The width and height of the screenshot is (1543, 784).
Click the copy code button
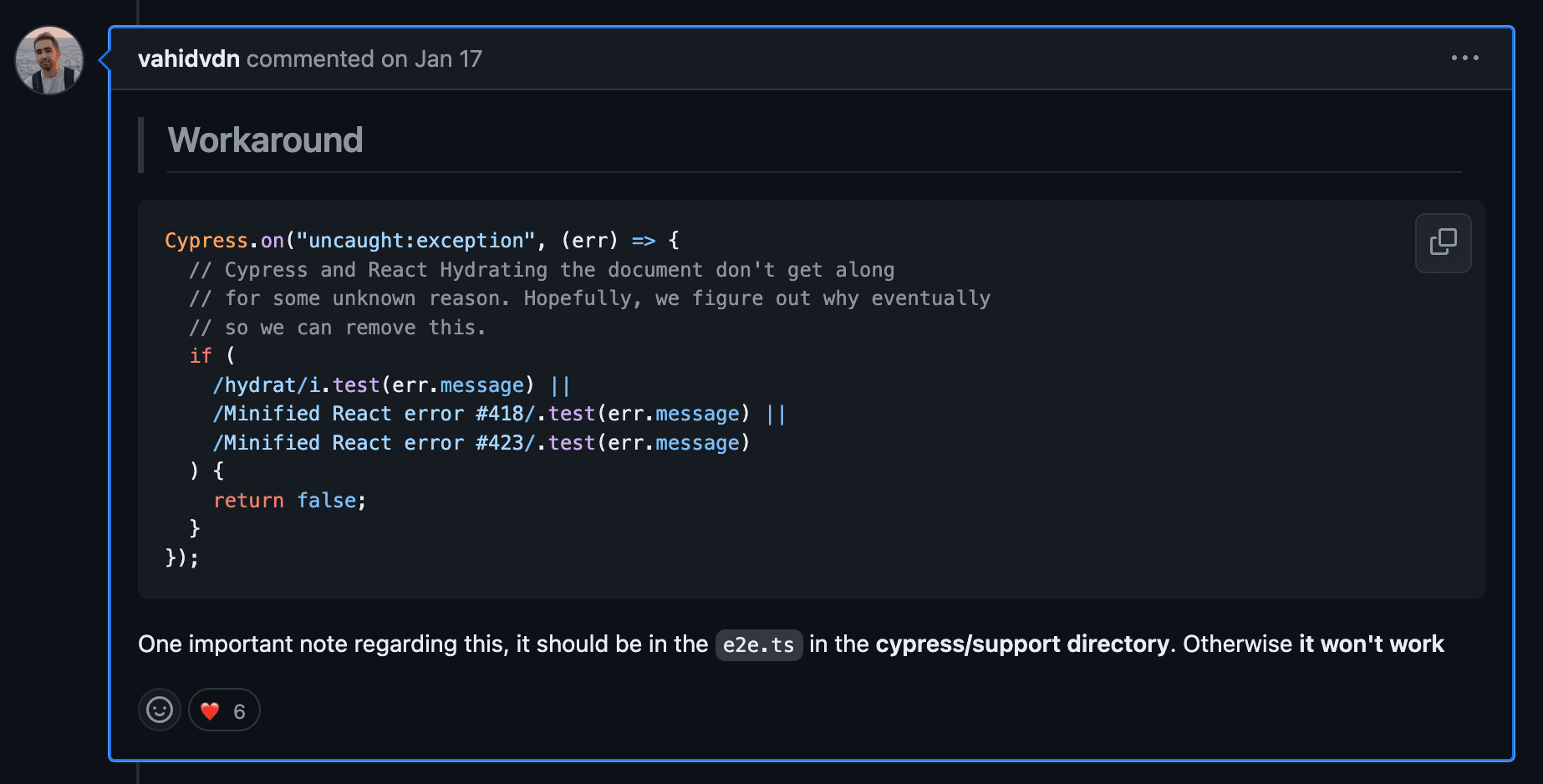pos(1443,242)
